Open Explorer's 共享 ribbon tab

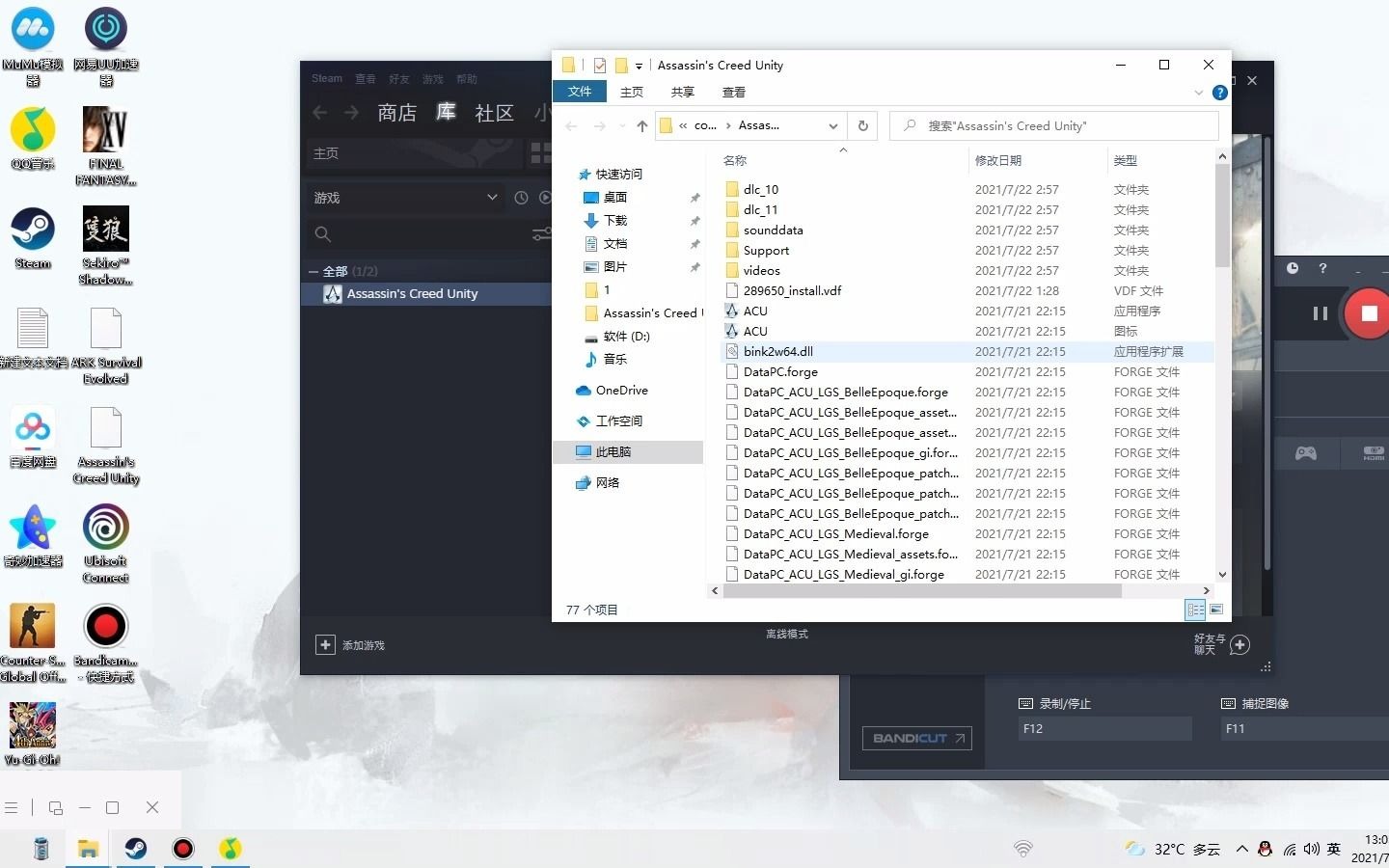pyautogui.click(x=683, y=92)
